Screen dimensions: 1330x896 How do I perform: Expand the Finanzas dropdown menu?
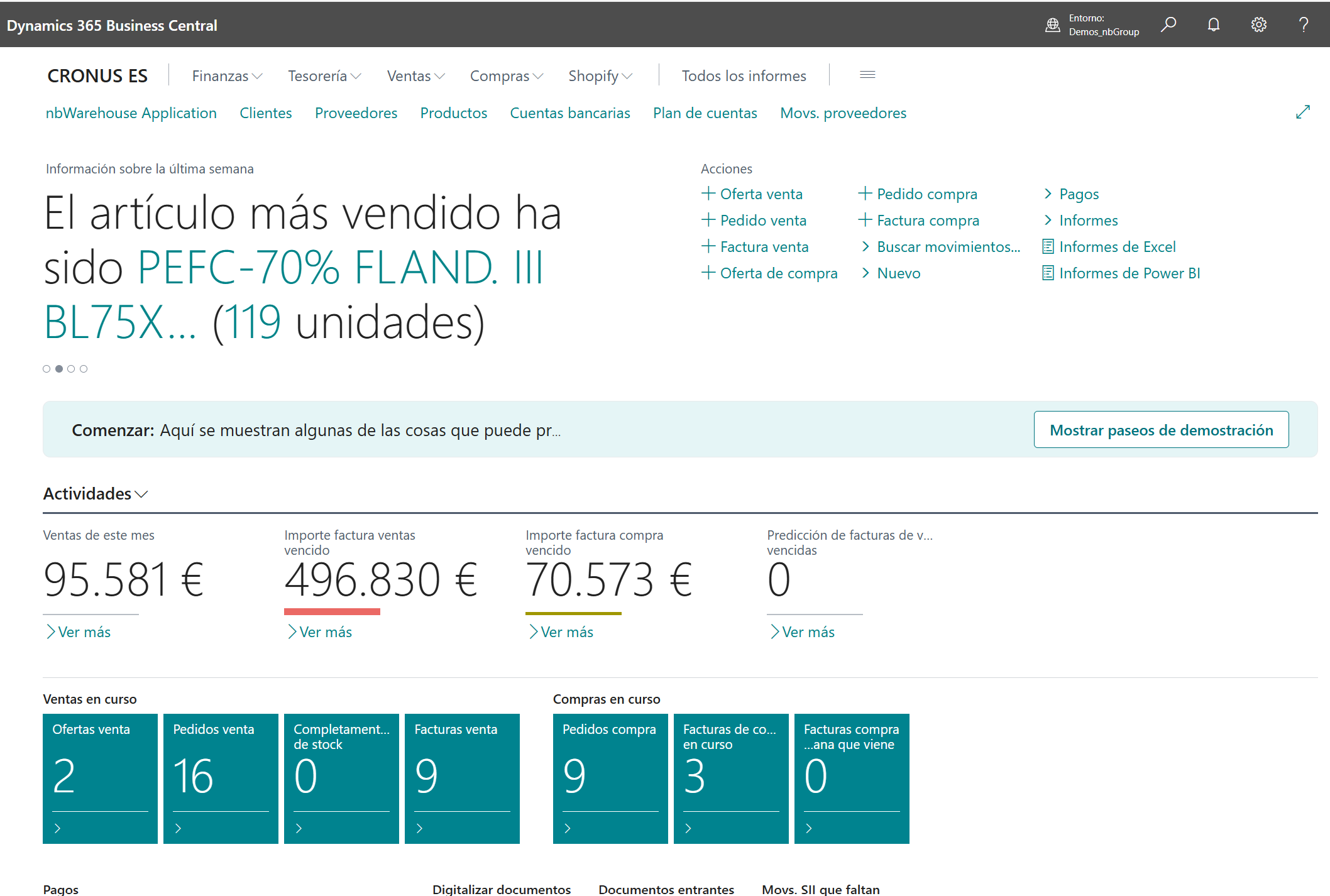tap(227, 76)
